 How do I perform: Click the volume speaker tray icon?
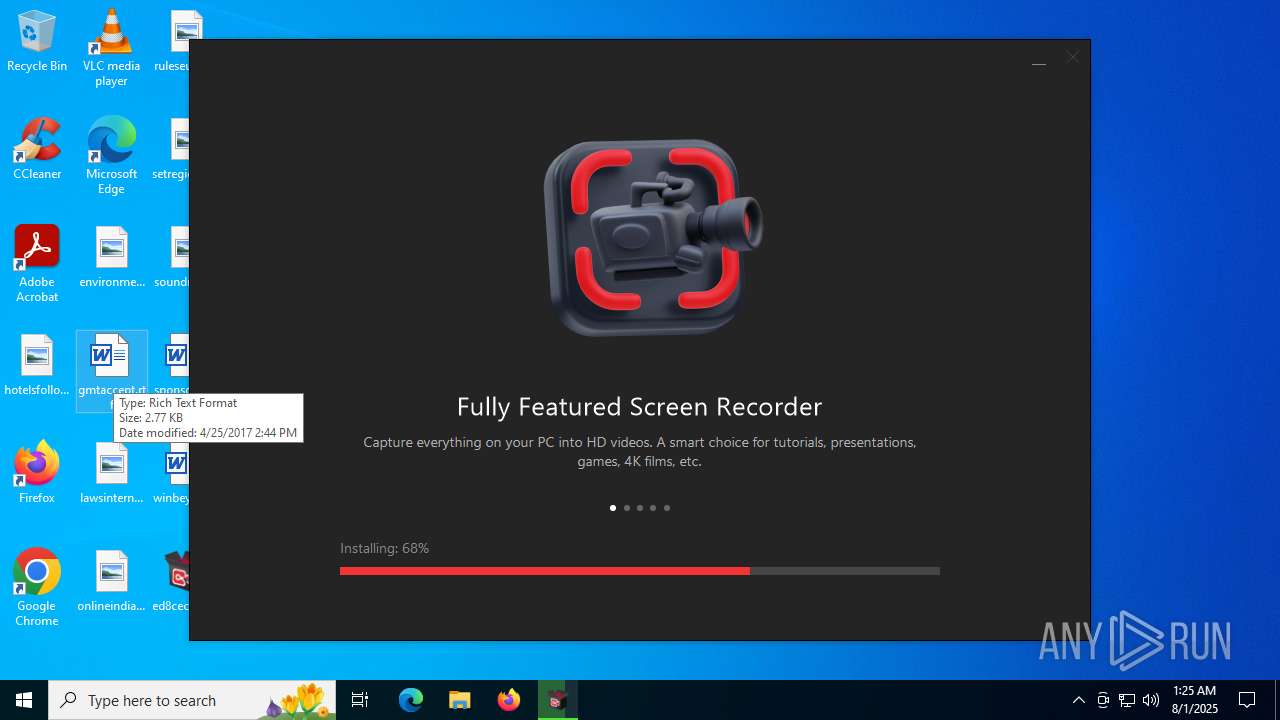[x=1151, y=700]
